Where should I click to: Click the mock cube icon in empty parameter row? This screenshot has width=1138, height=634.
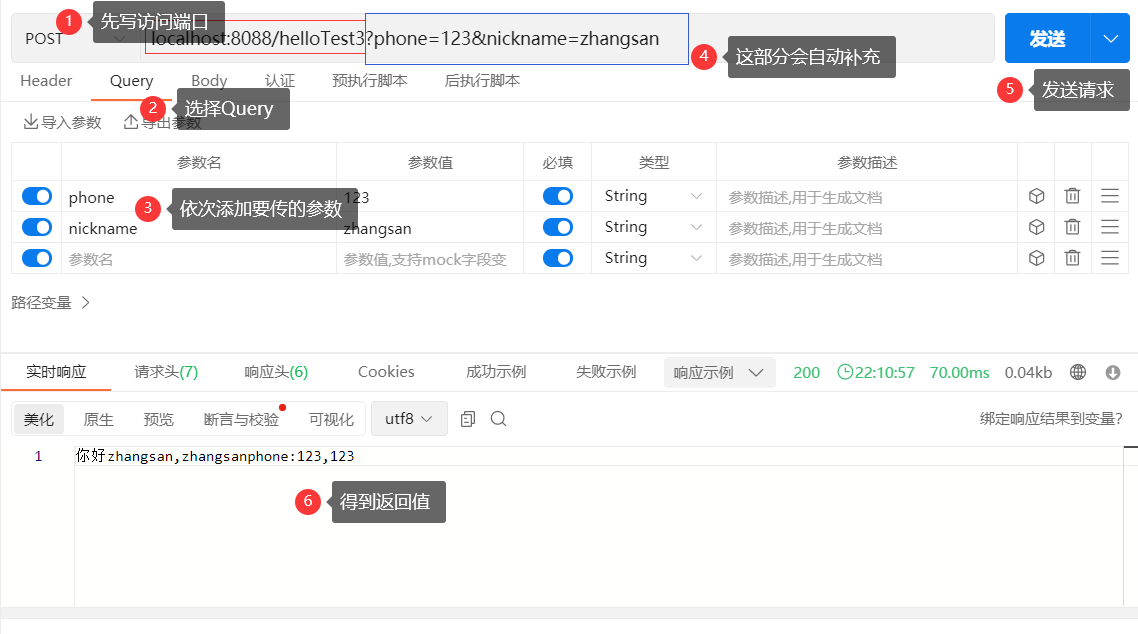[1036, 258]
